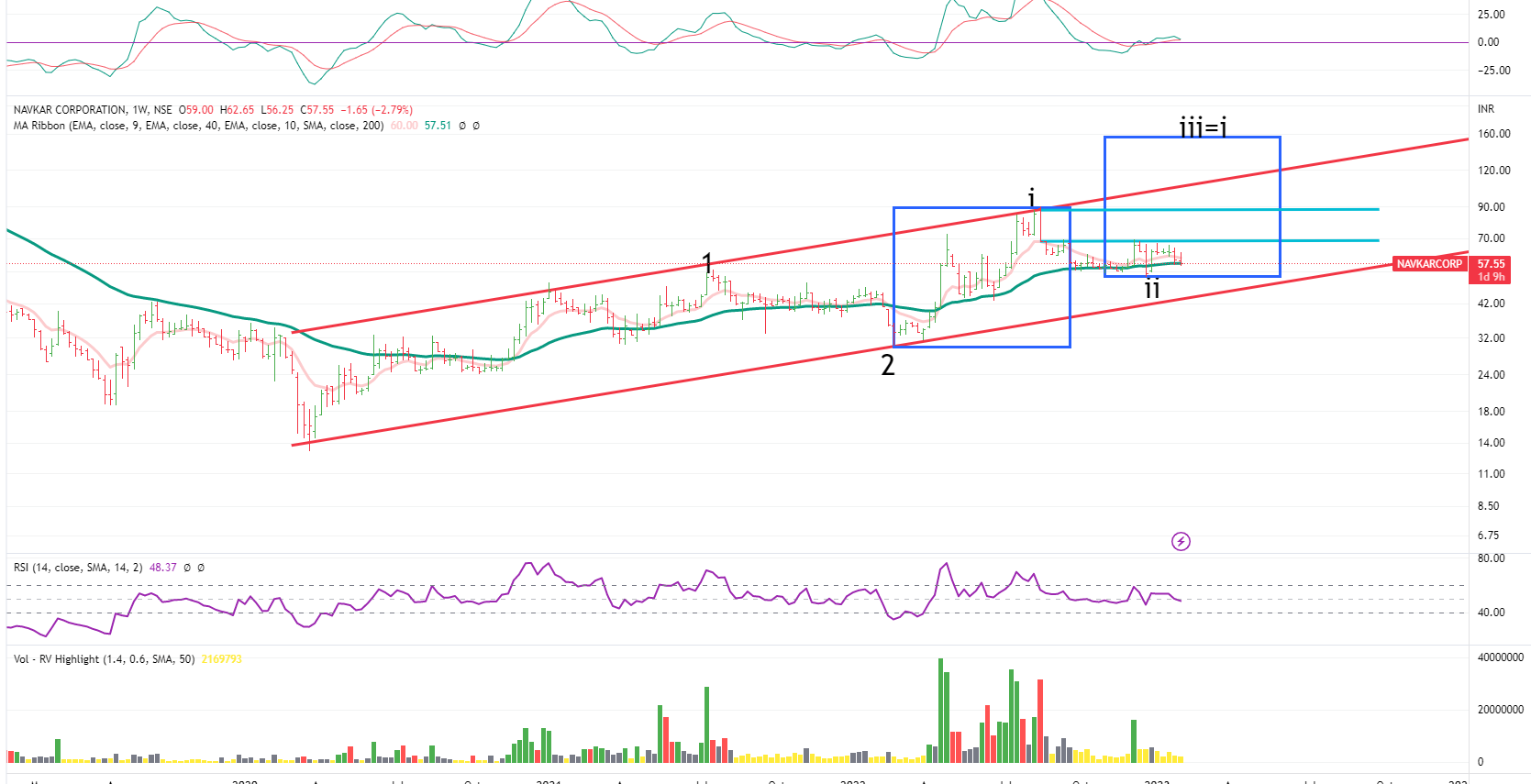The image size is (1531, 784).
Task: Click the Vol - RV Highlight legend
Action: [x=103, y=659]
